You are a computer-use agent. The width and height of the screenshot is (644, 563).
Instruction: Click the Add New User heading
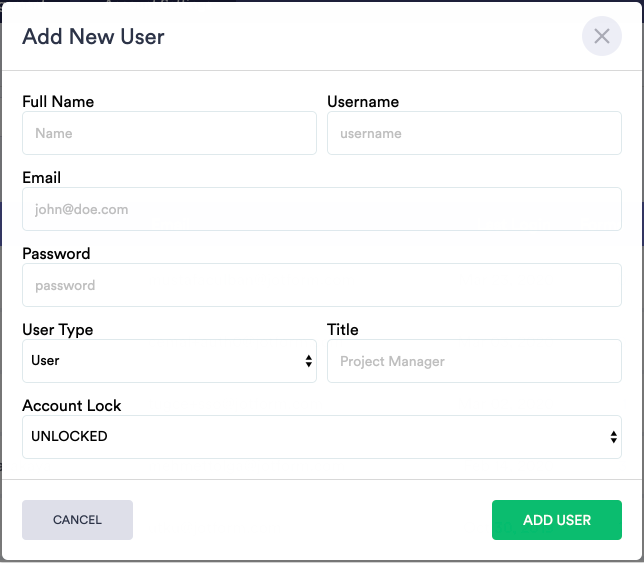pos(93,37)
